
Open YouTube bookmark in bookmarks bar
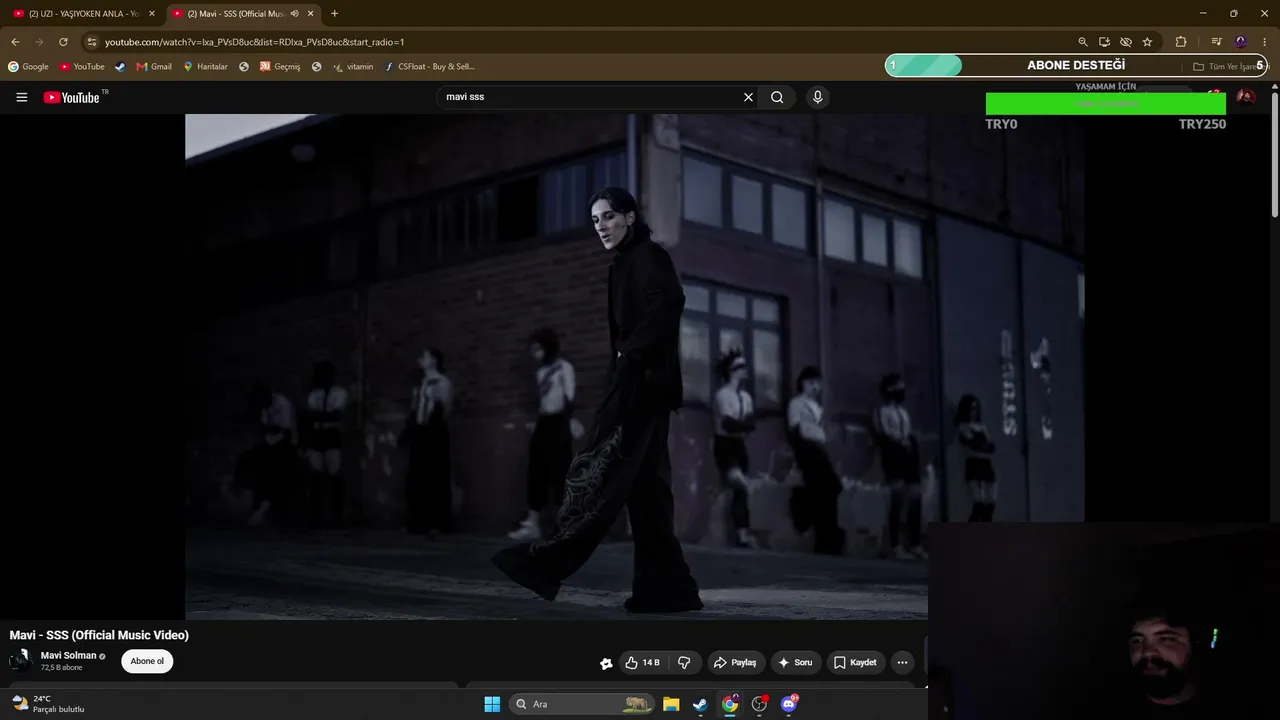tap(82, 67)
